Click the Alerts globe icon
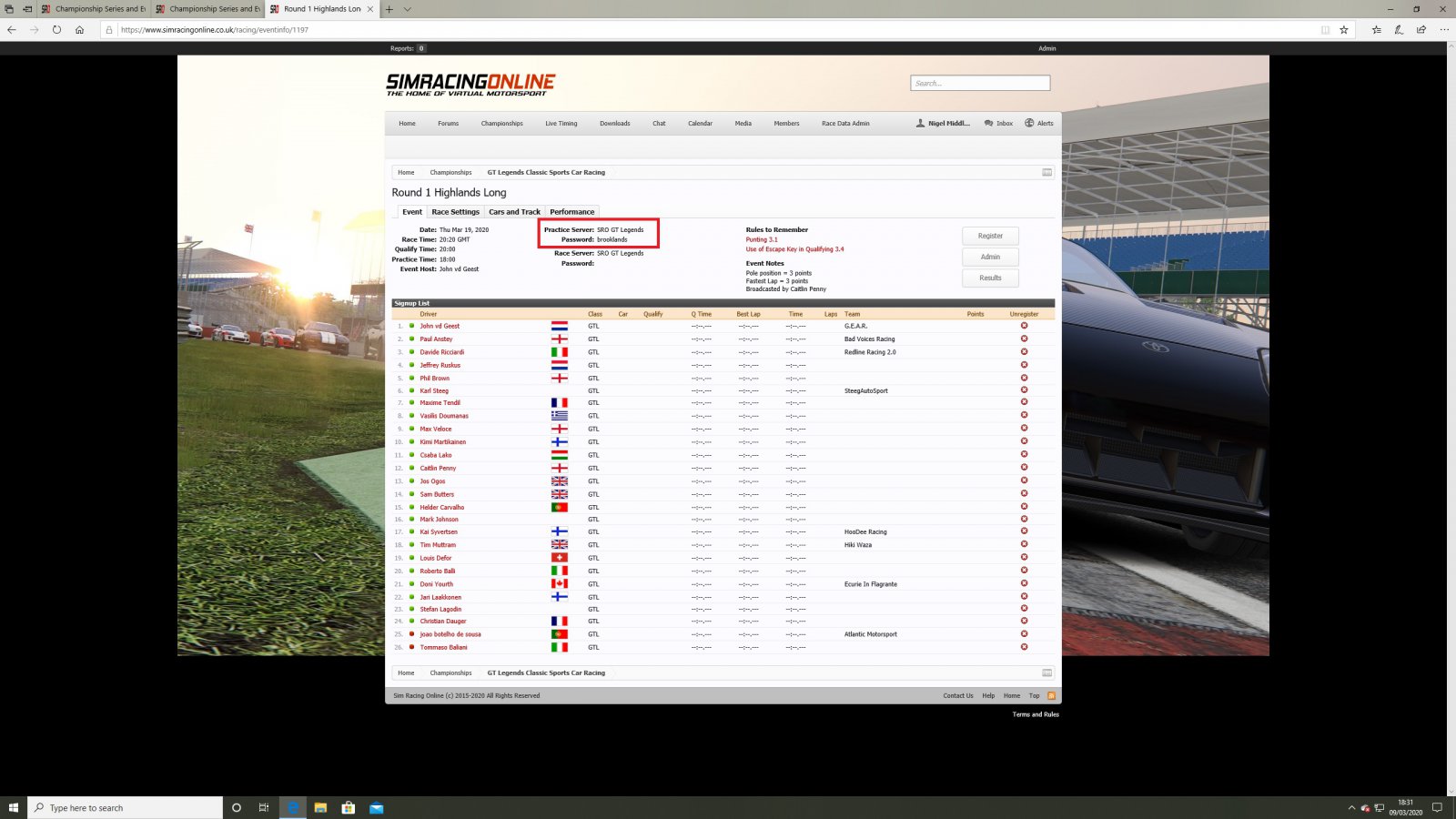 pos(1029,123)
